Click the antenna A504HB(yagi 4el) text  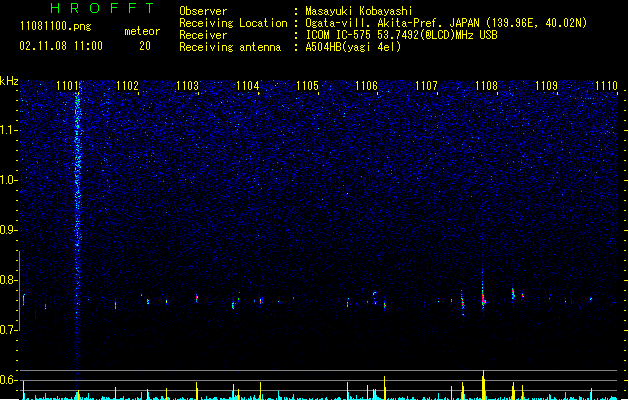[x=353, y=47]
